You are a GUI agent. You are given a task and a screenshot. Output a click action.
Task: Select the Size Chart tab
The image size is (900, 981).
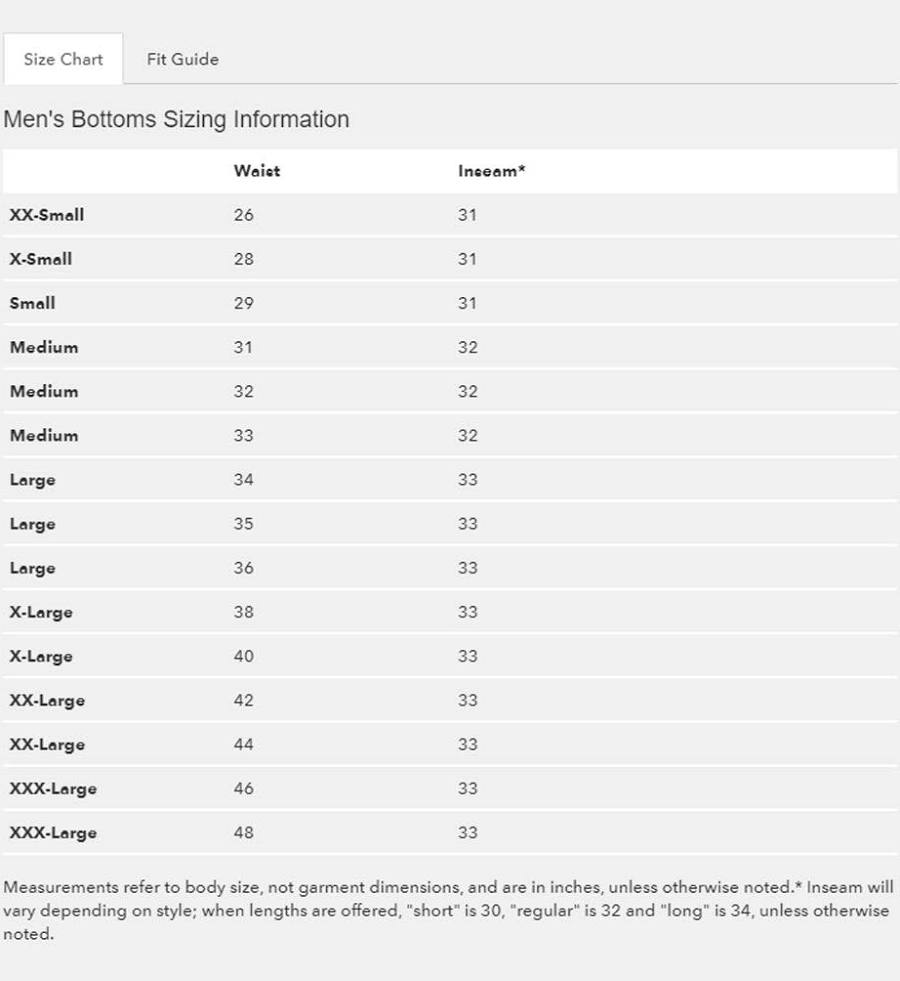(x=63, y=59)
